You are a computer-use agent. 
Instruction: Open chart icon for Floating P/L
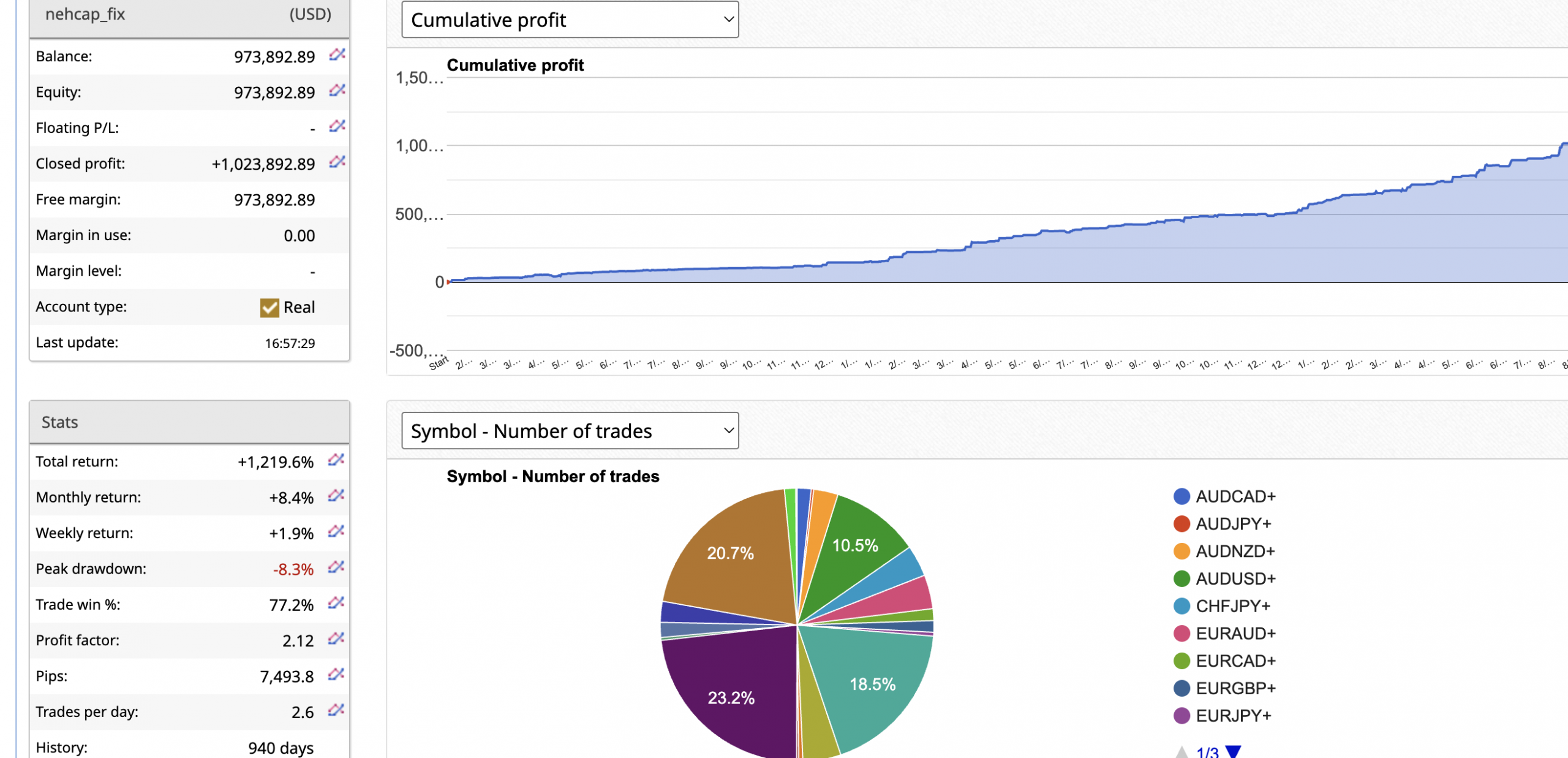click(x=337, y=126)
